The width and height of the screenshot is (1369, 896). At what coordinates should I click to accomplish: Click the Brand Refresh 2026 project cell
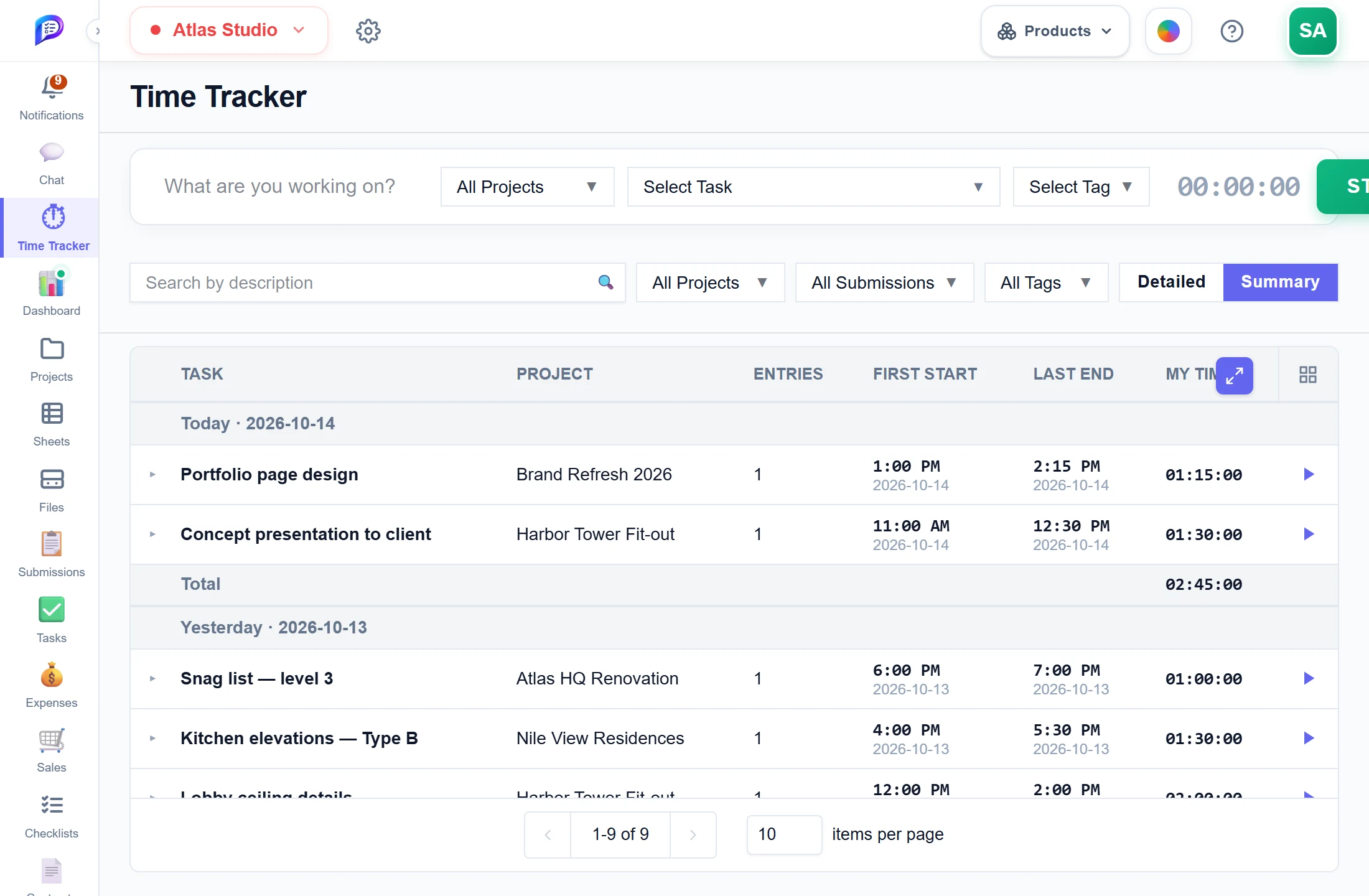coord(594,475)
